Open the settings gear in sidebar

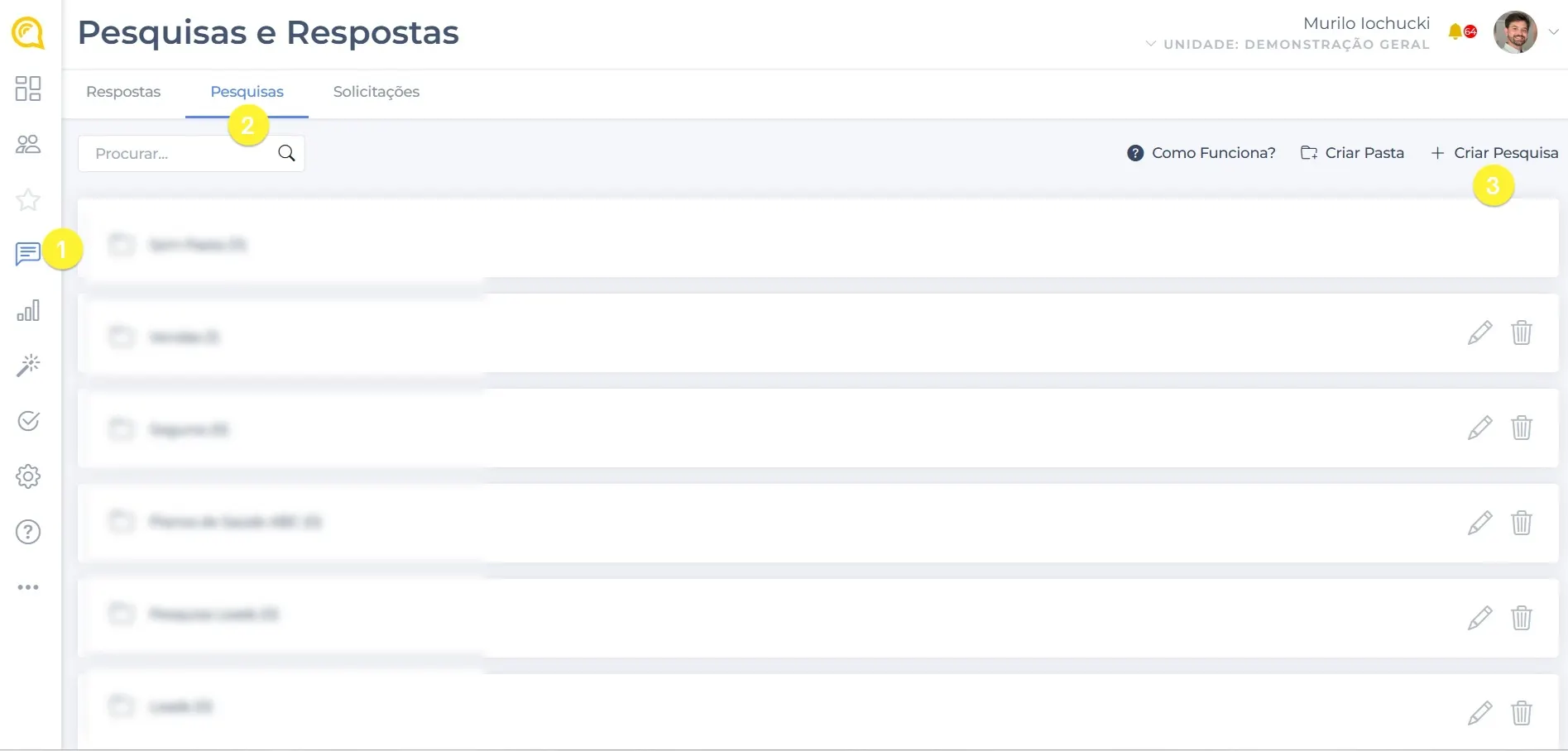pos(28,476)
